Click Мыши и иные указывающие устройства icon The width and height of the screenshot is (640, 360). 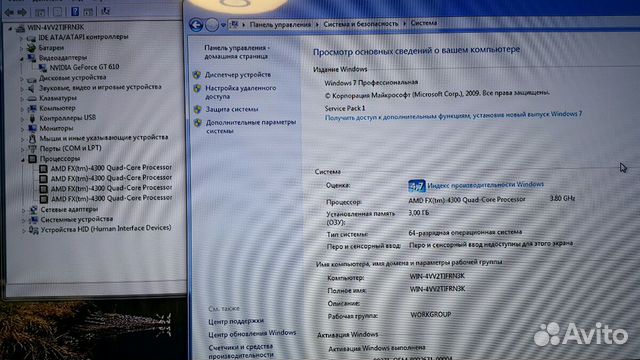(32, 138)
